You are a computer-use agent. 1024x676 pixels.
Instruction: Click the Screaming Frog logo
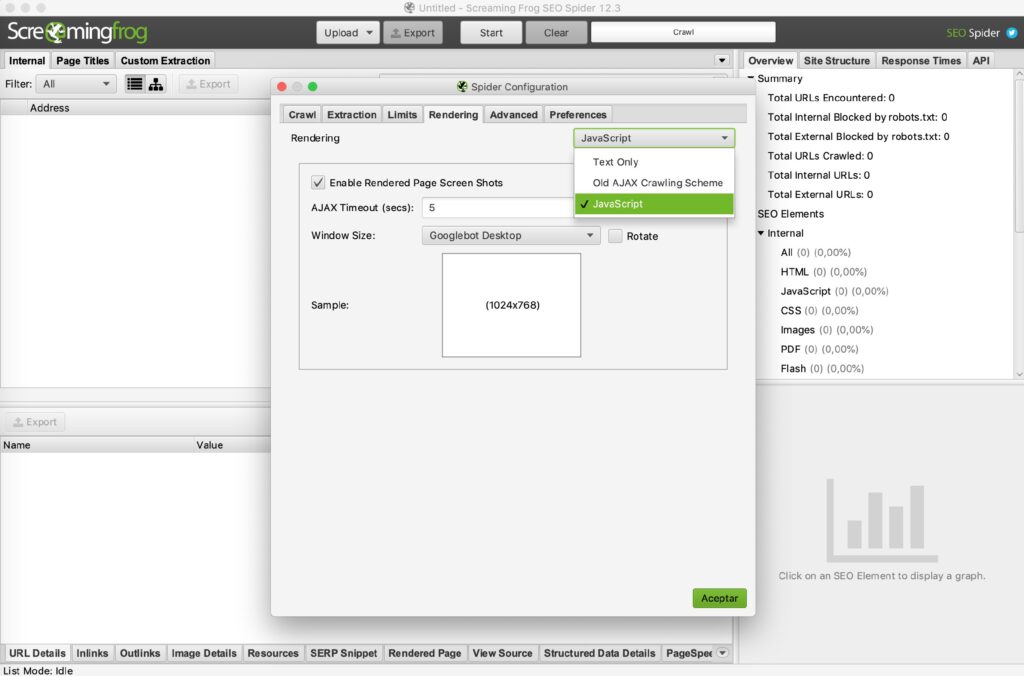77,32
